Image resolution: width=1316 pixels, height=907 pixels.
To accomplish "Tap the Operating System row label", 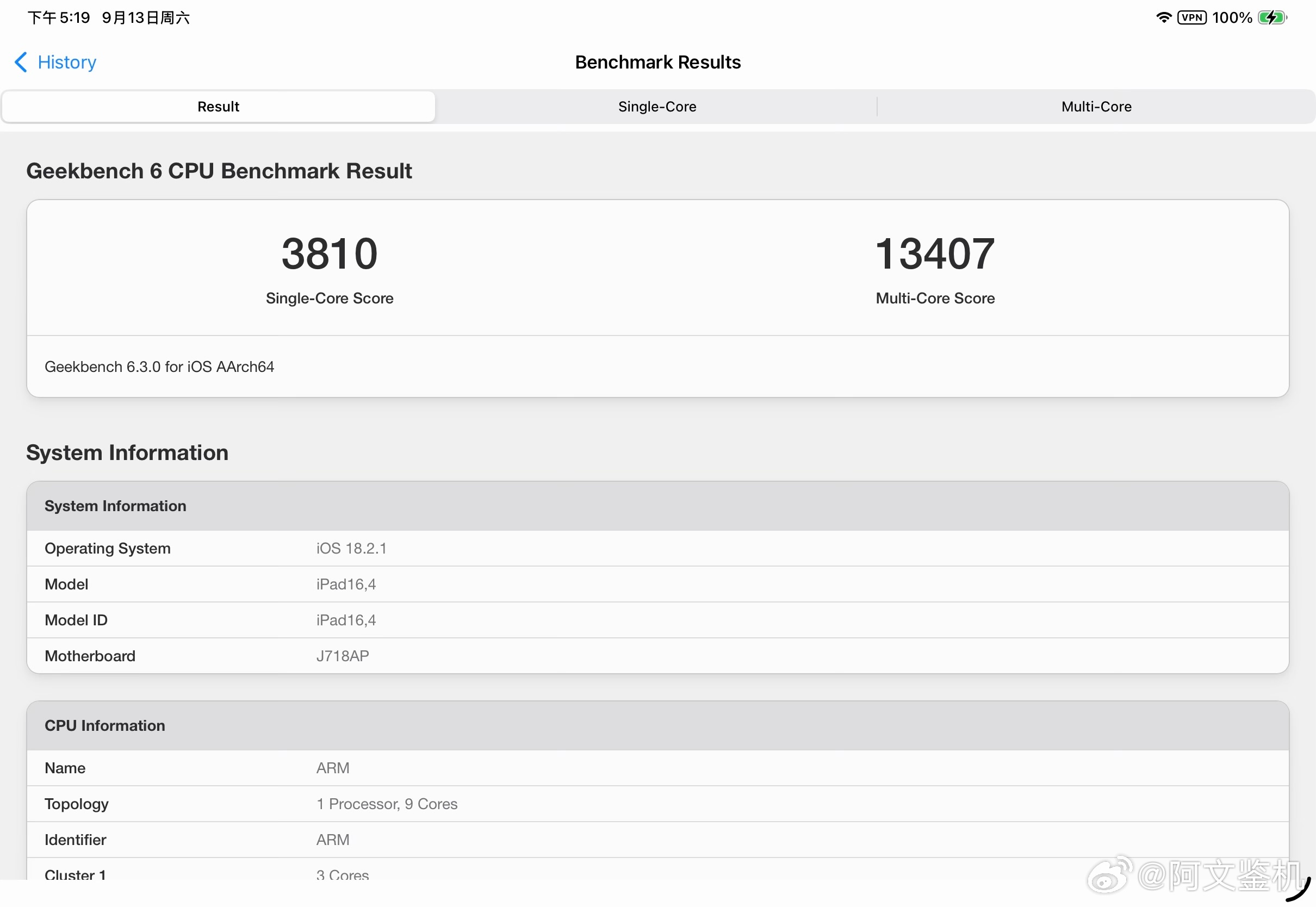I will (107, 548).
